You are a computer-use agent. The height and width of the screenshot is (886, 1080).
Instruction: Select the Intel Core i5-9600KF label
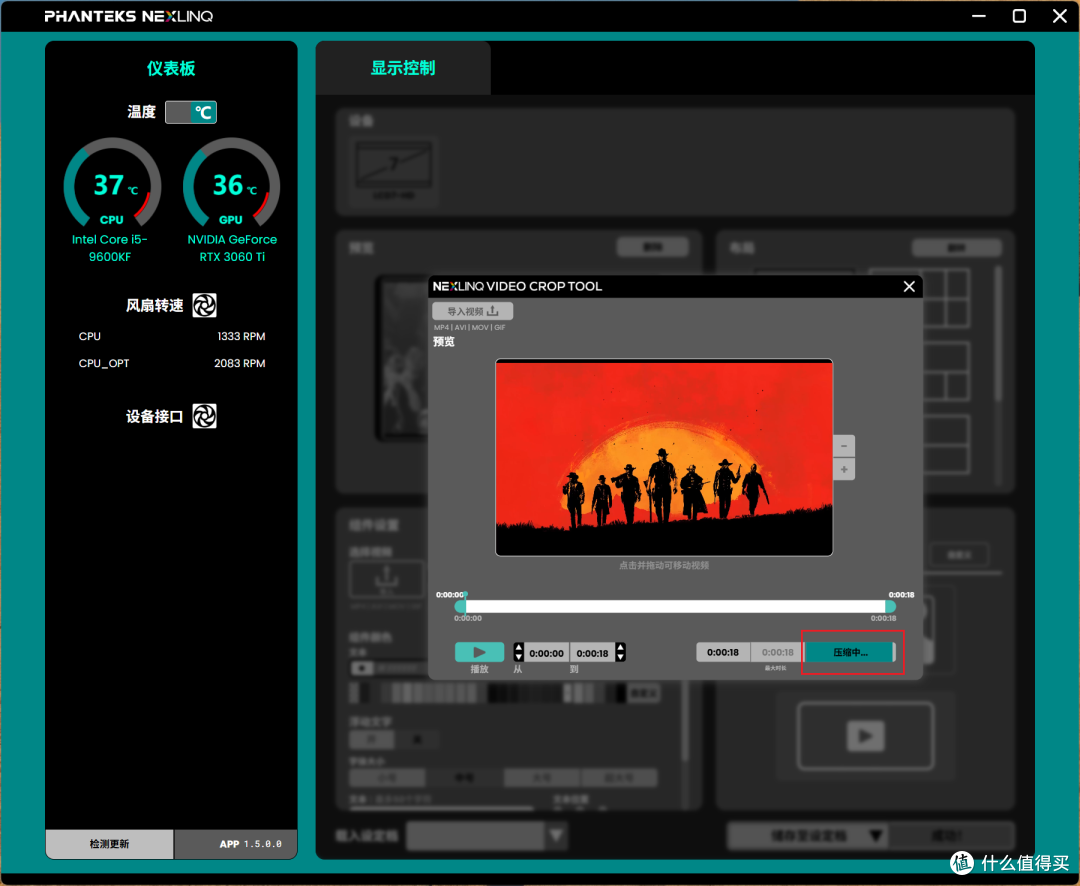click(110, 248)
